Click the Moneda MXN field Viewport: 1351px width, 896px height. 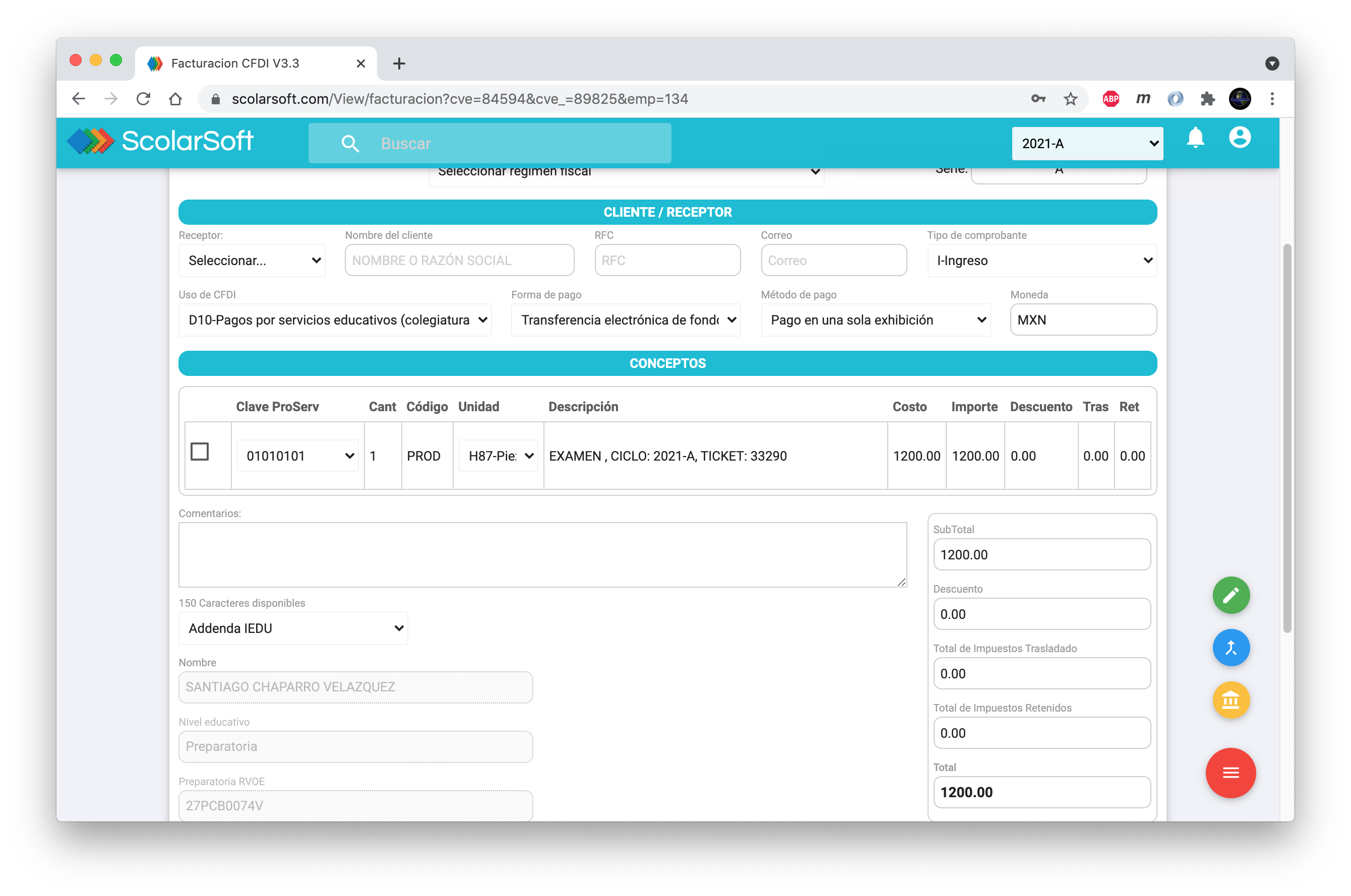1083,320
